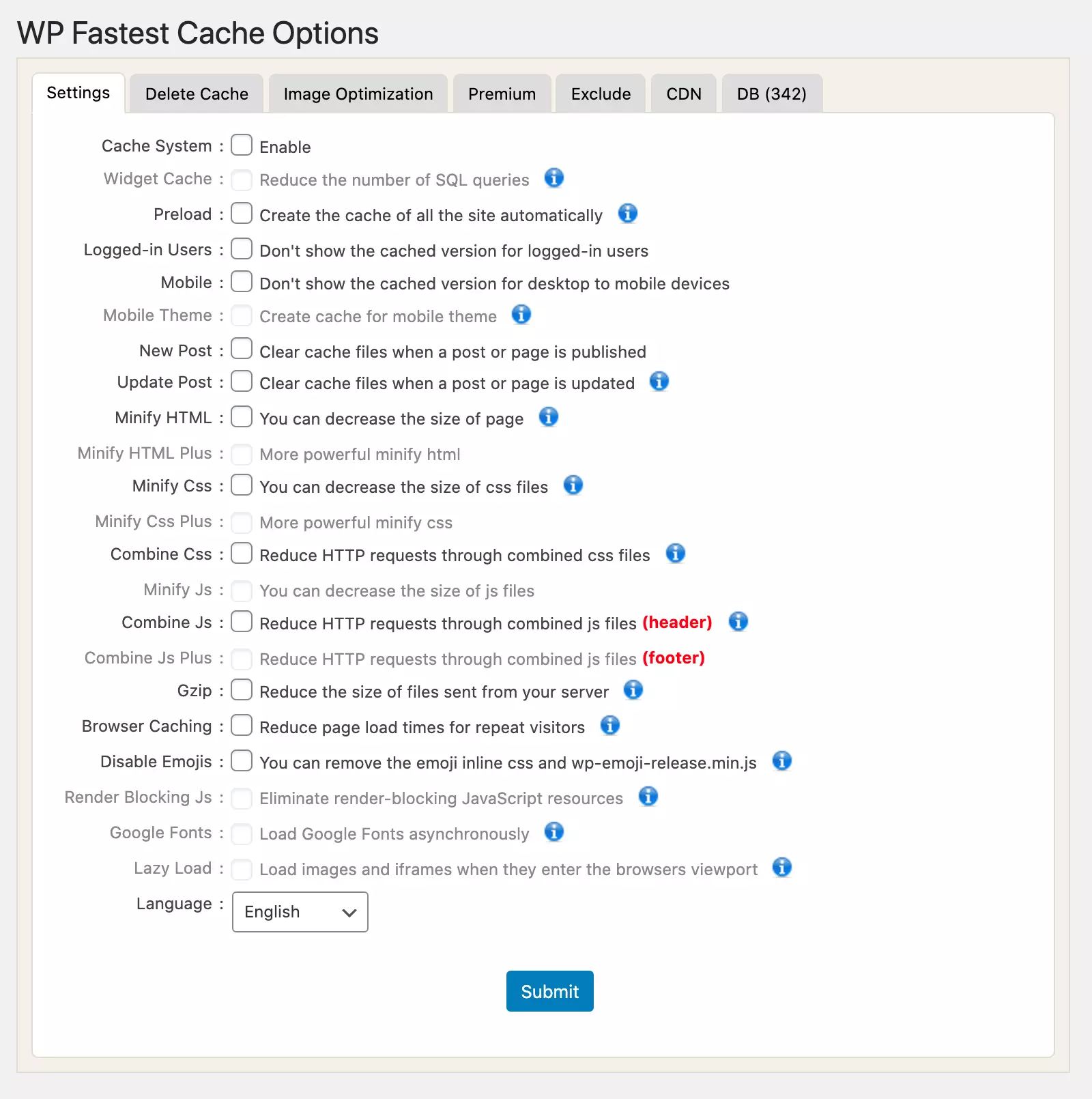Click the Render Blocking Js disabled checkbox
Viewport: 1092px width, 1099px height.
[x=242, y=799]
